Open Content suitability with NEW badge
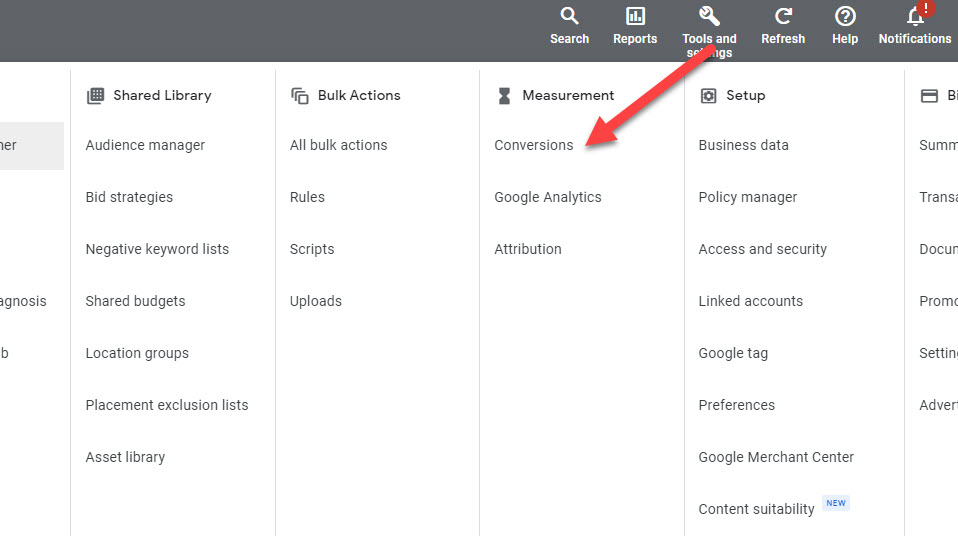The width and height of the screenshot is (958, 536). point(756,509)
